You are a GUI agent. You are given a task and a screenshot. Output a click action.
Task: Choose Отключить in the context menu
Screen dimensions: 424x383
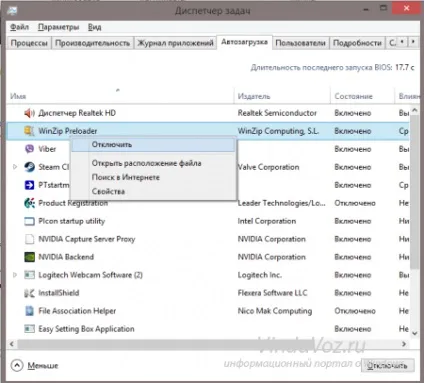(x=153, y=145)
